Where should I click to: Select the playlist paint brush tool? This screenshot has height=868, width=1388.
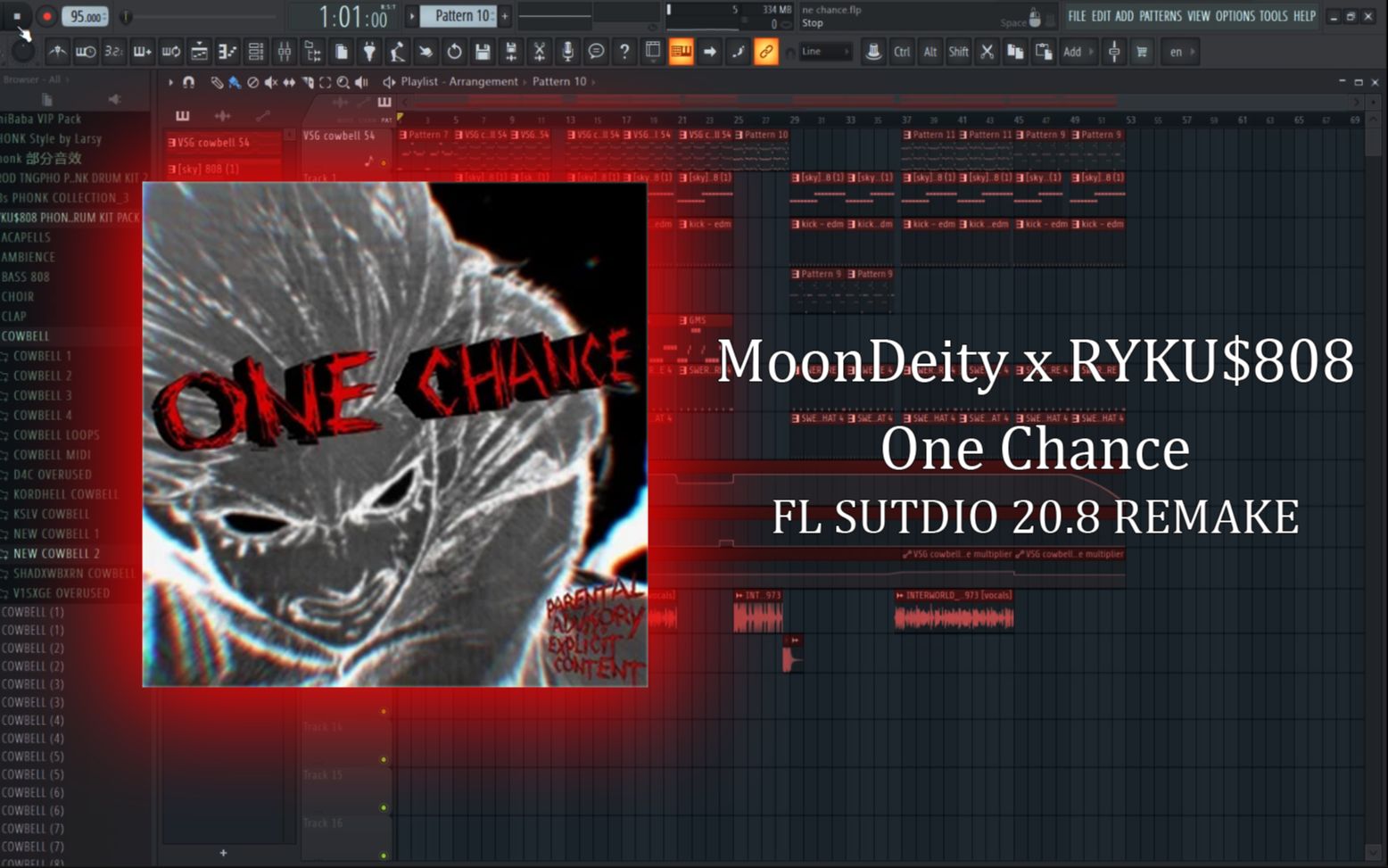click(234, 81)
